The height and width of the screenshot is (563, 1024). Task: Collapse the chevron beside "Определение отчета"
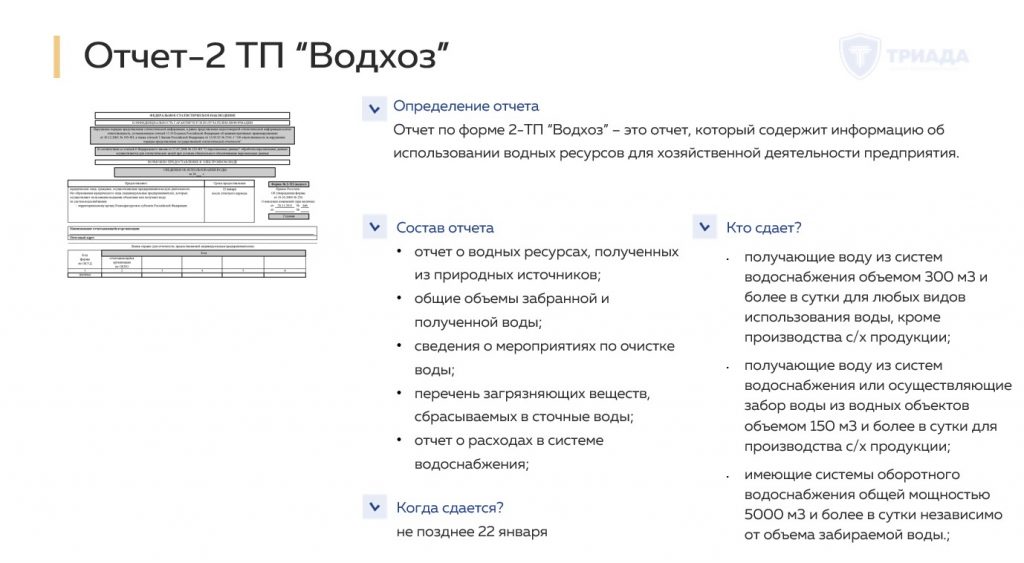click(374, 108)
